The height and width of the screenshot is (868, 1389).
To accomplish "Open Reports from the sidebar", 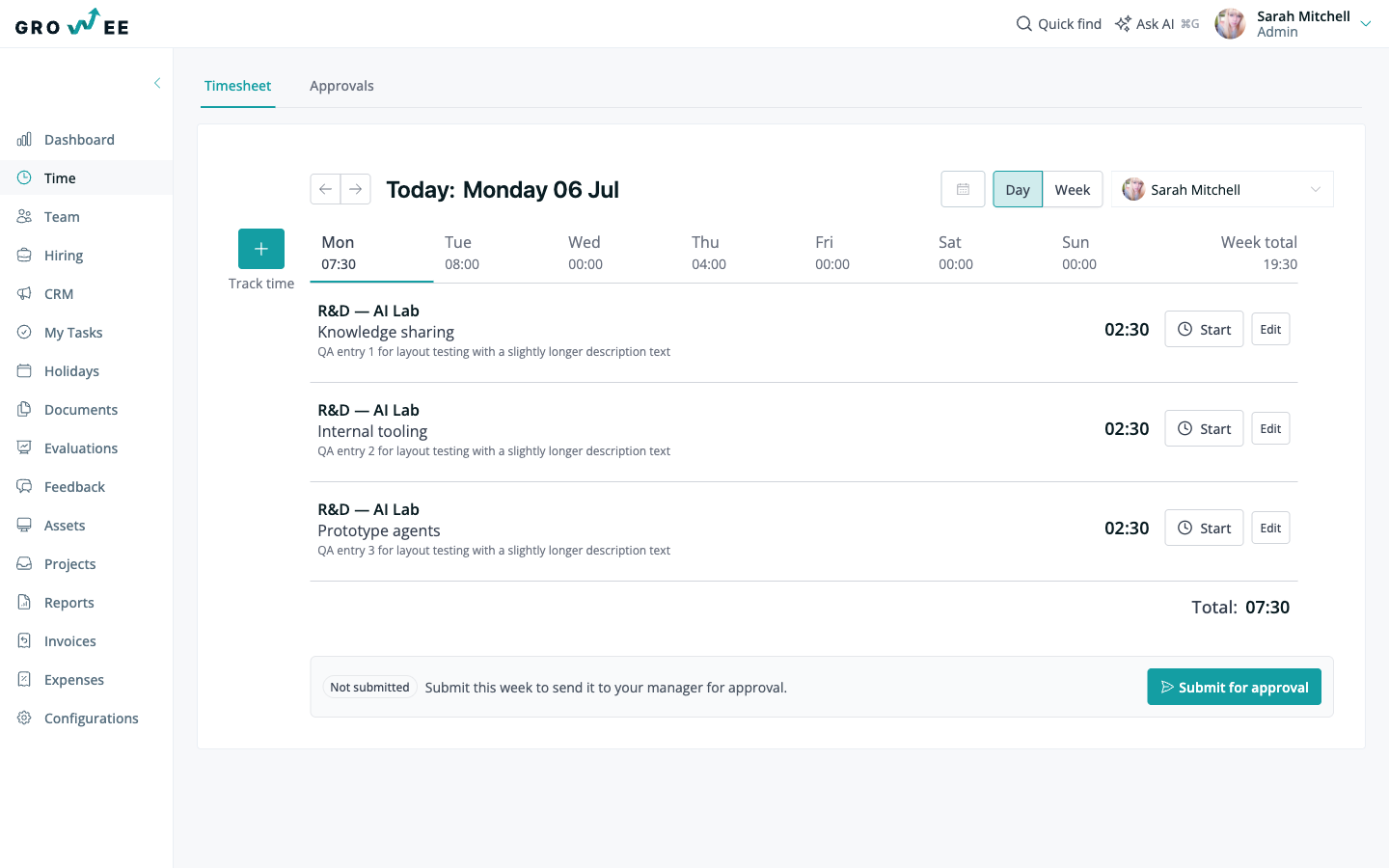I will coord(86,602).
